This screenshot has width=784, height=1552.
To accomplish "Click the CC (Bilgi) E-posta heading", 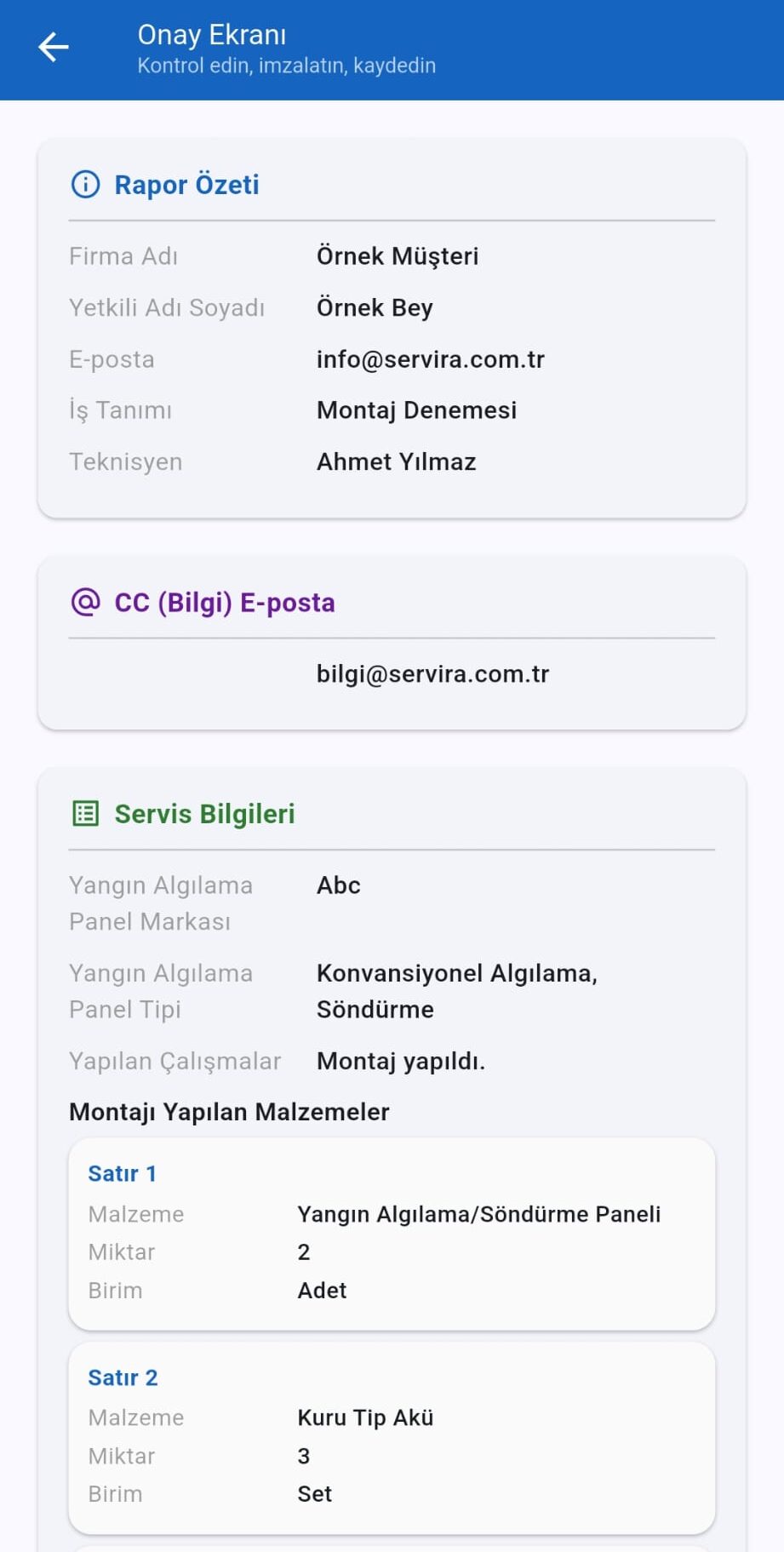I will pos(225,603).
